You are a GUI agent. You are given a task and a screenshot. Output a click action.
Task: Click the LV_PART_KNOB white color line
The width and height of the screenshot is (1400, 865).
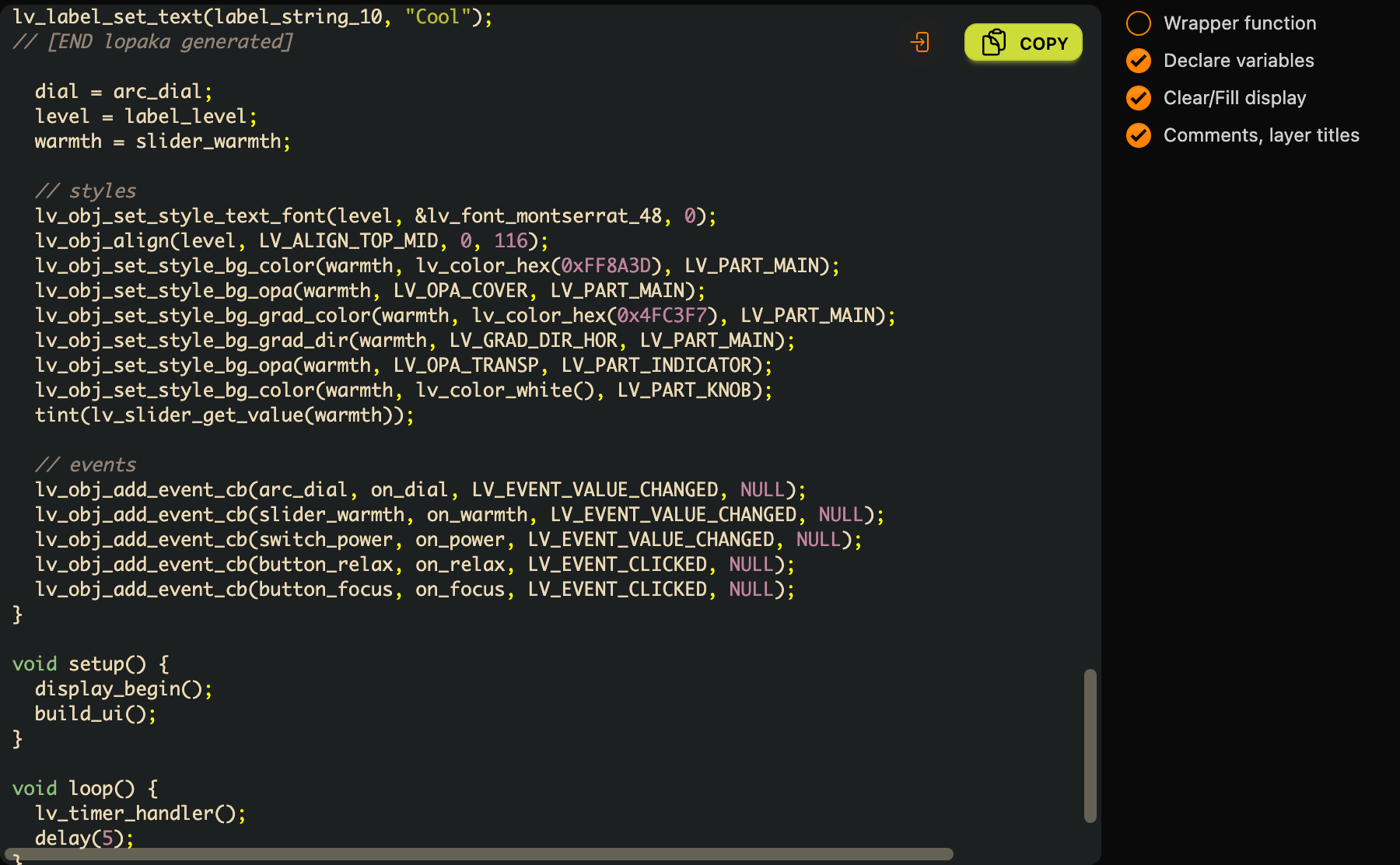pyautogui.click(x=404, y=390)
